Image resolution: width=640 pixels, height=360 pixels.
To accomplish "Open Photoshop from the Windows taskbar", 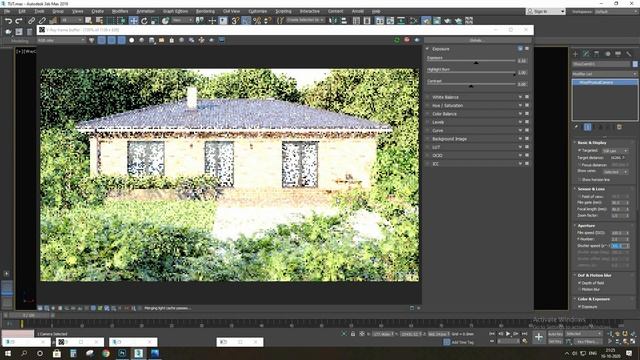I will (122, 353).
